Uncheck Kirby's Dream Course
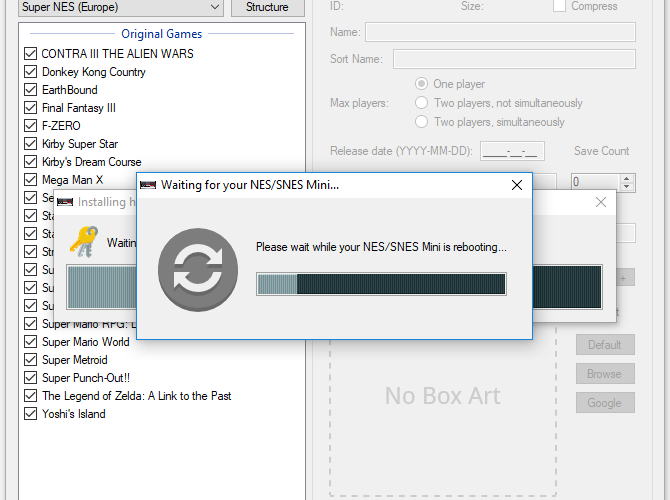670x500 pixels. point(30,161)
